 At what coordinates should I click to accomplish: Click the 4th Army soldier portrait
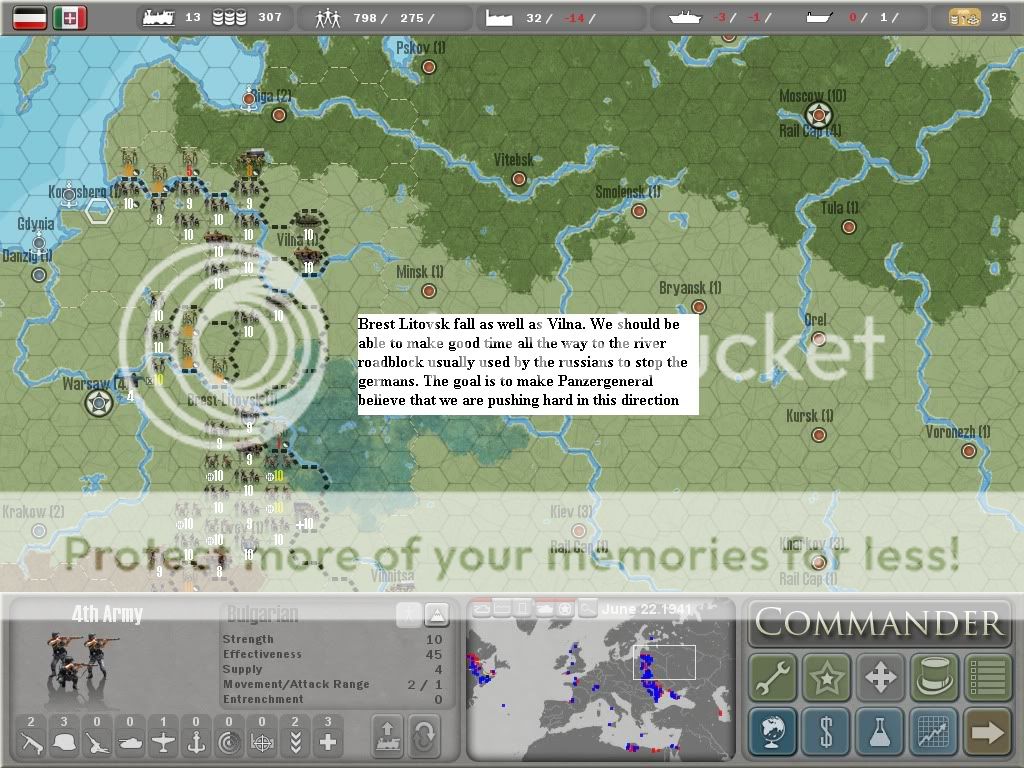tap(82, 660)
